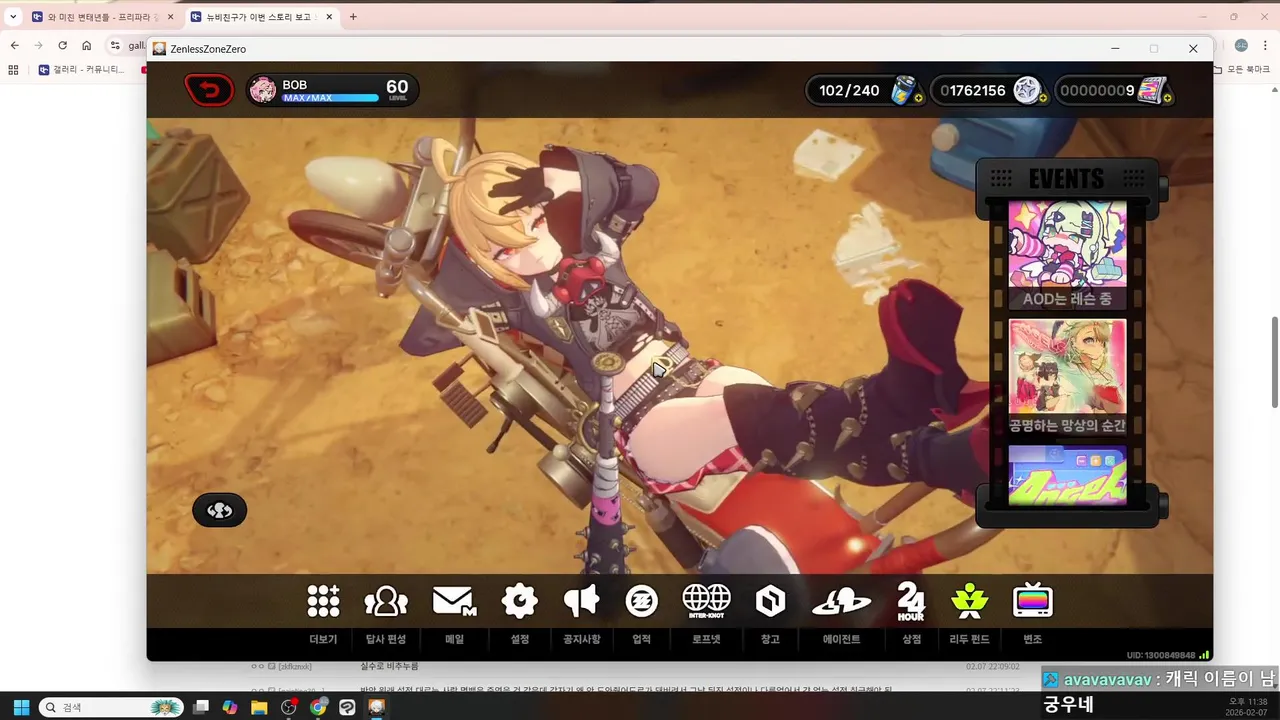
Task: Click the 00000009 Polychrome counter
Action: coord(1097,91)
